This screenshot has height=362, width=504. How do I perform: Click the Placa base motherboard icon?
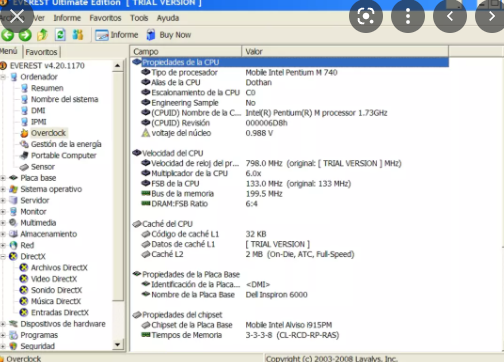[13, 178]
